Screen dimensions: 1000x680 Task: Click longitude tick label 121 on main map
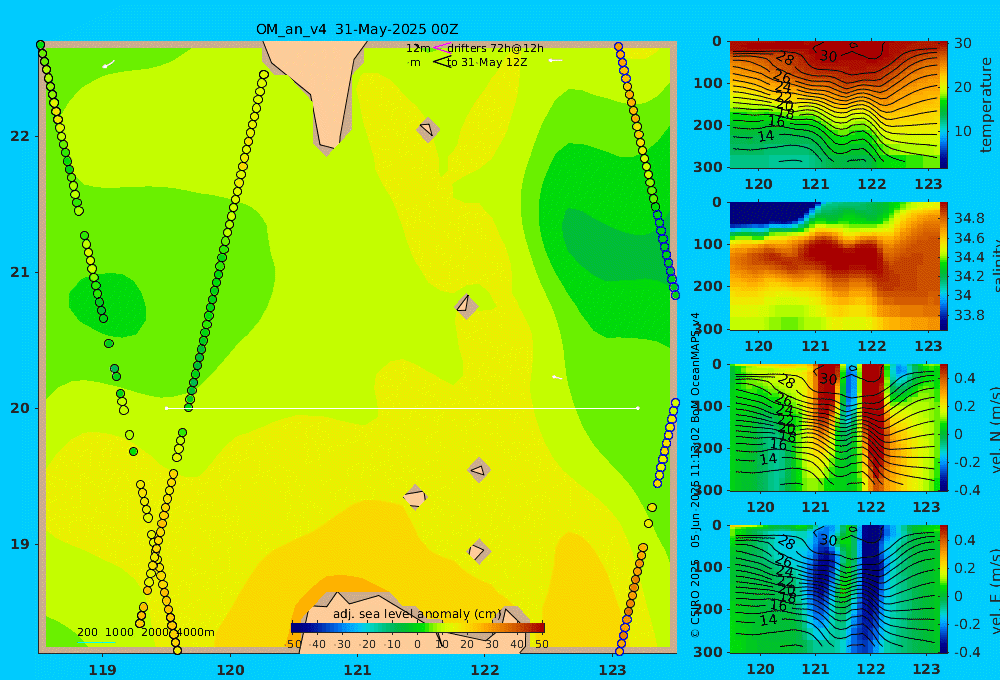tap(357, 670)
